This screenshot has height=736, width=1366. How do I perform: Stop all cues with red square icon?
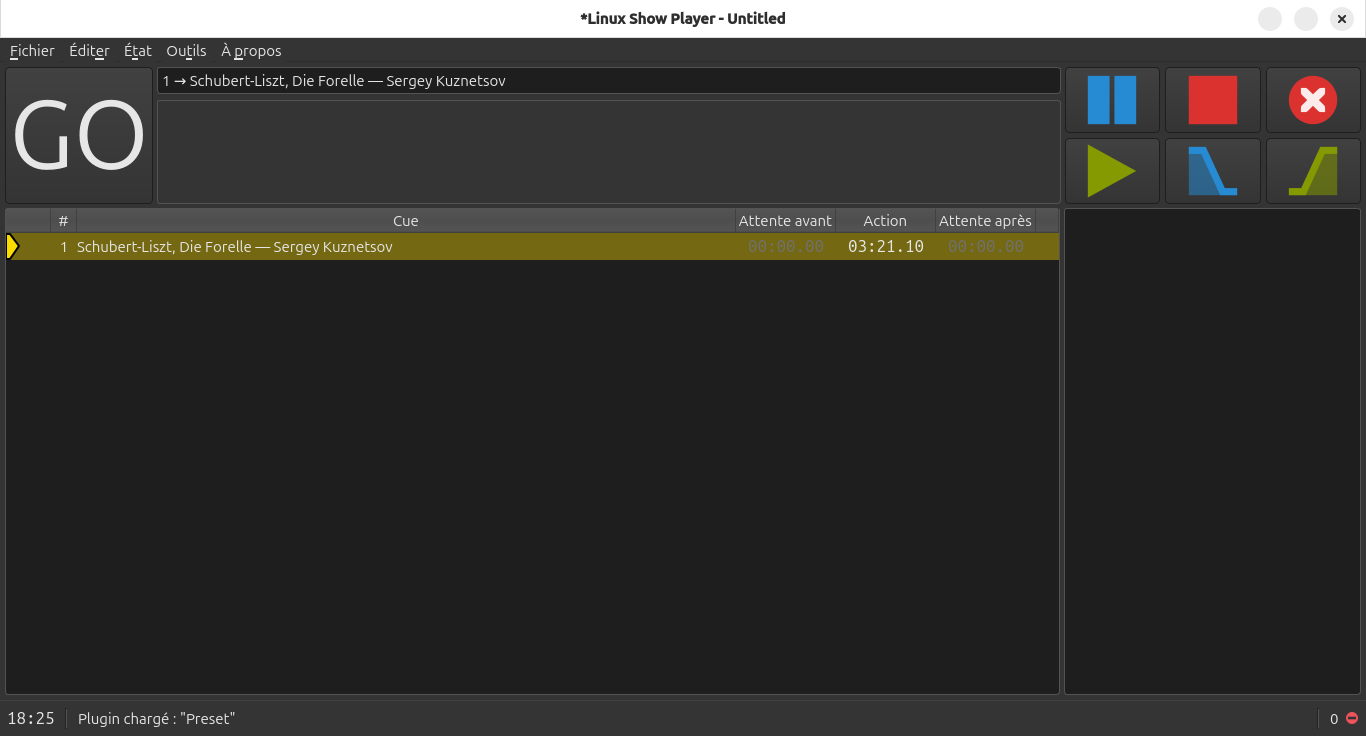point(1212,100)
